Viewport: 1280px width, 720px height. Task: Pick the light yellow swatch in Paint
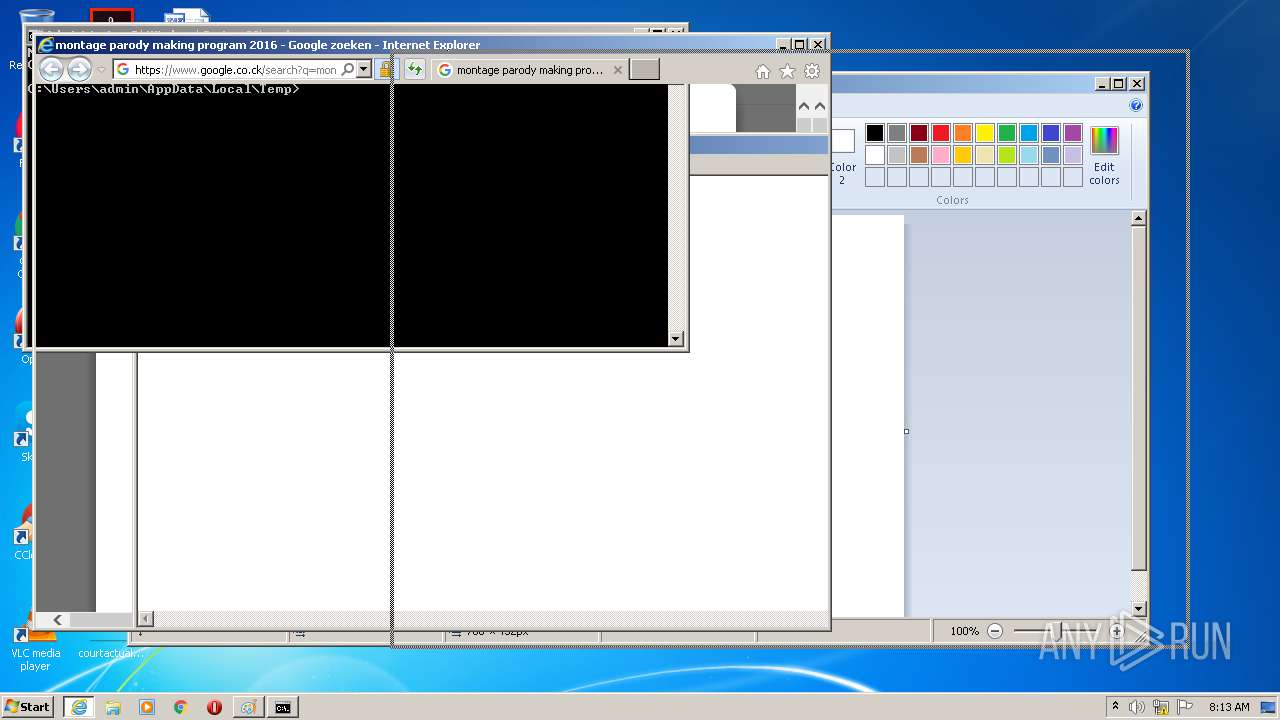[x=985, y=155]
